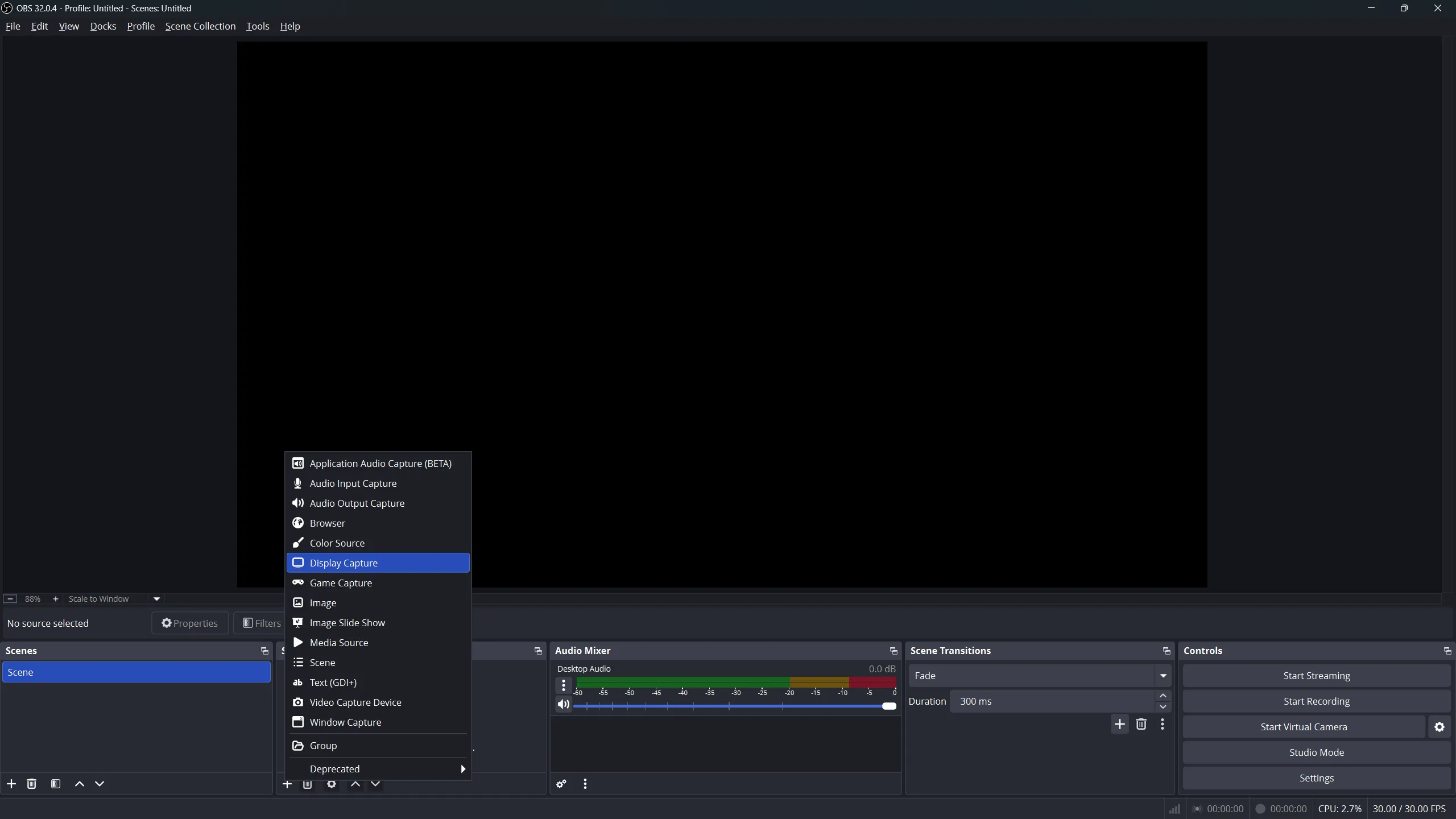Open scene filters icon in Scenes dock
Viewport: 1456px width, 819px height.
tap(56, 784)
